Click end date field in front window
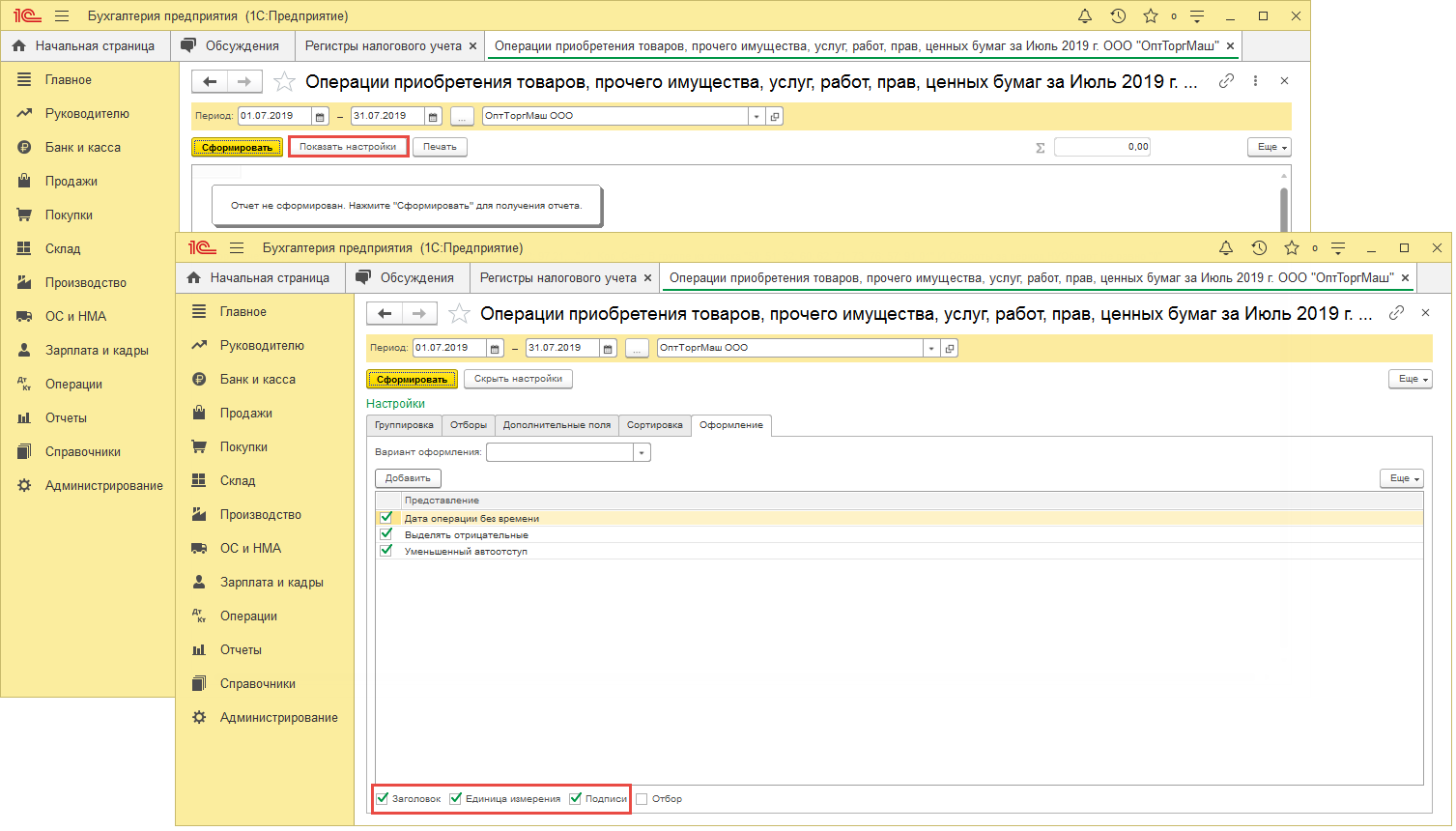Viewport: 1456px width, 831px height. [x=561, y=348]
